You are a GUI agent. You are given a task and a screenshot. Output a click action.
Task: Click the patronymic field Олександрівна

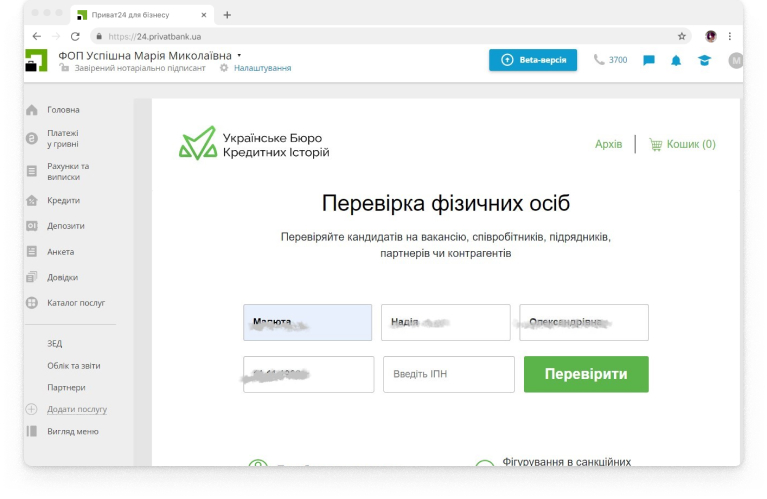(x=584, y=322)
